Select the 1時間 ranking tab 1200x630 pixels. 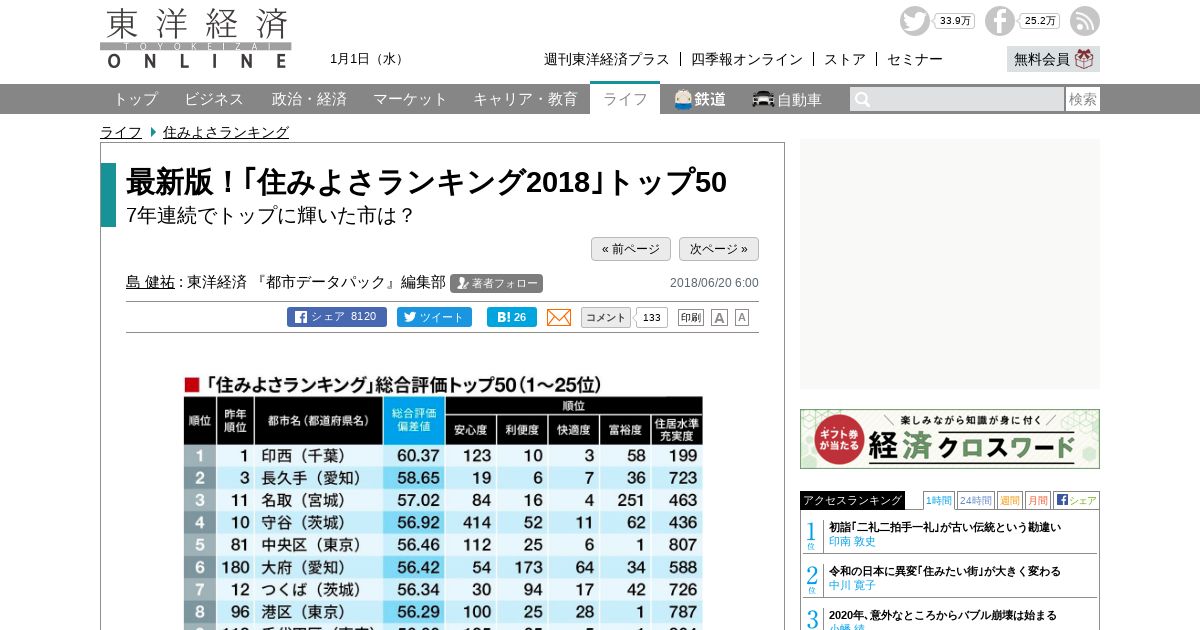tap(938, 500)
